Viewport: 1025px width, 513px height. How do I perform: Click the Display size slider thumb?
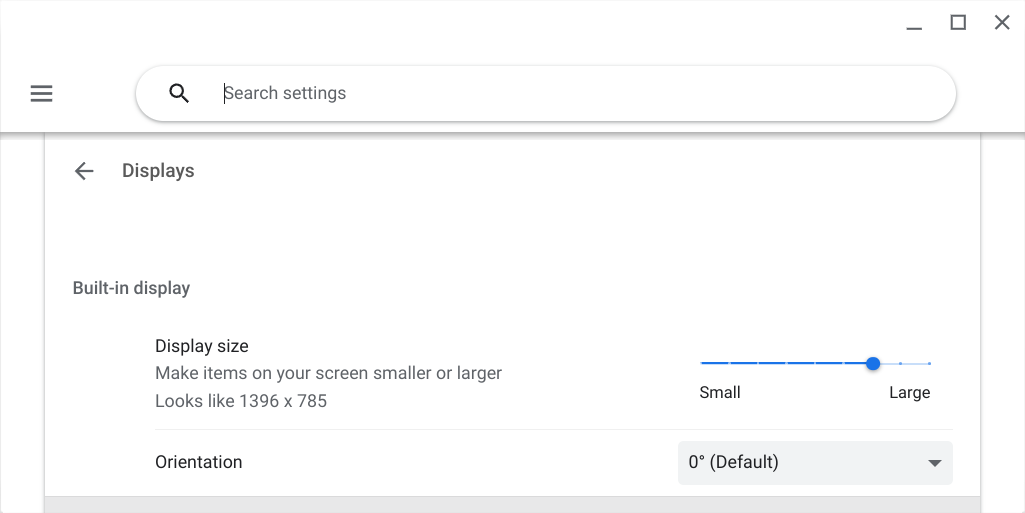873,364
